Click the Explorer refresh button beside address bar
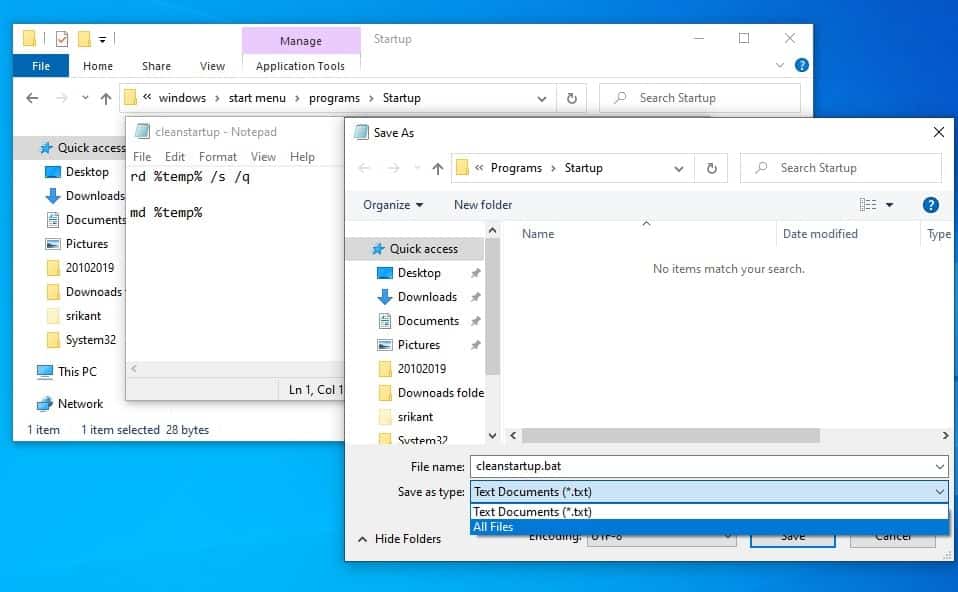Viewport: 958px width, 592px height. (x=571, y=98)
